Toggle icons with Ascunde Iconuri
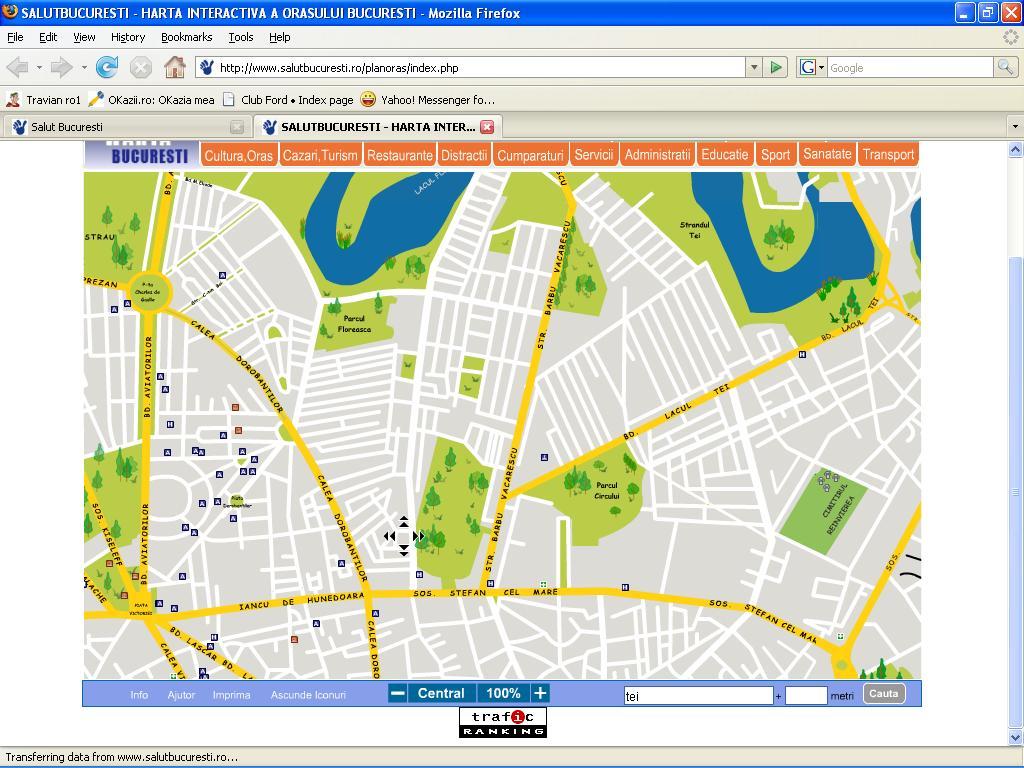The height and width of the screenshot is (768, 1024). tap(308, 695)
